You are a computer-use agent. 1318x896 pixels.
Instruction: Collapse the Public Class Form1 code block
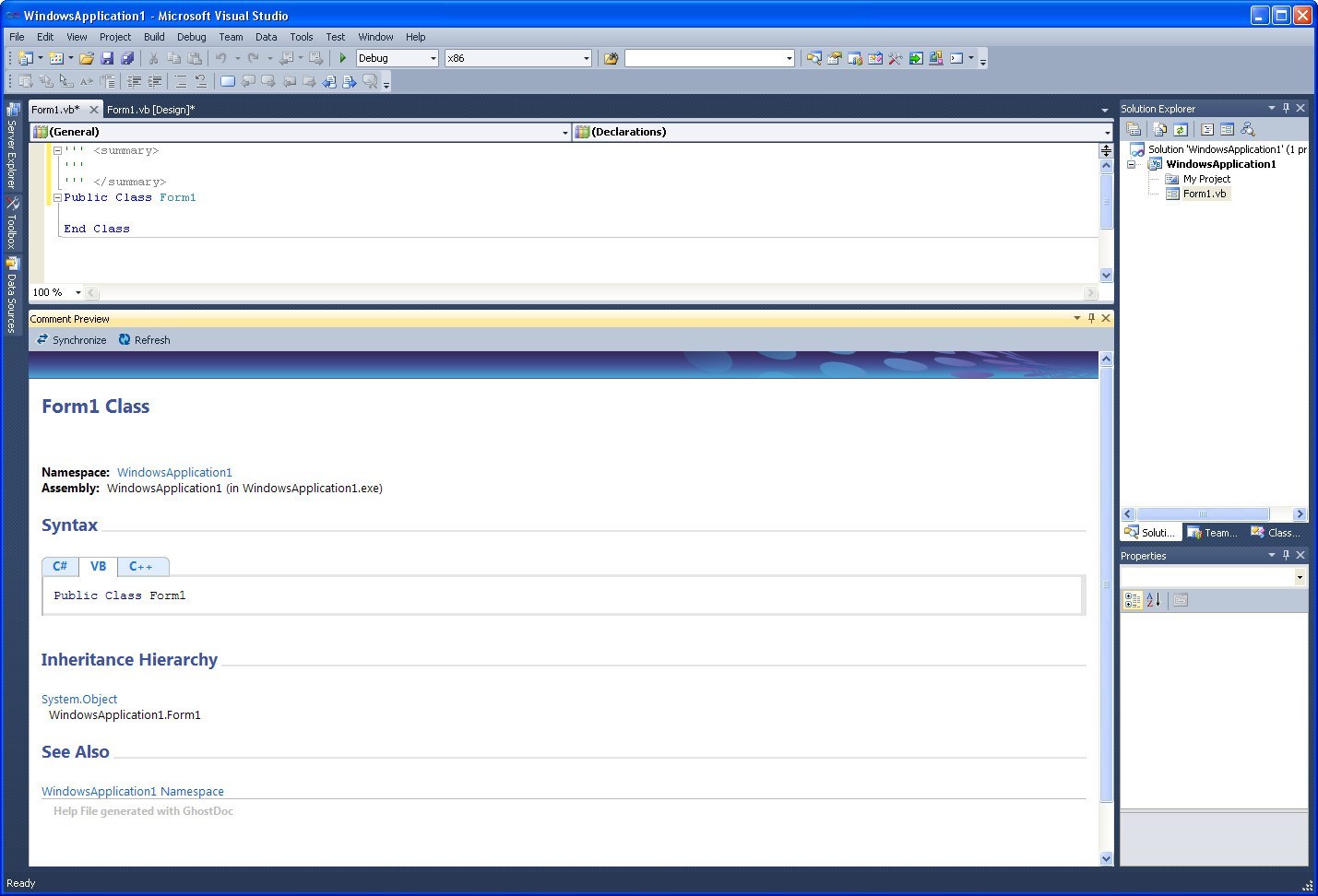tap(57, 197)
